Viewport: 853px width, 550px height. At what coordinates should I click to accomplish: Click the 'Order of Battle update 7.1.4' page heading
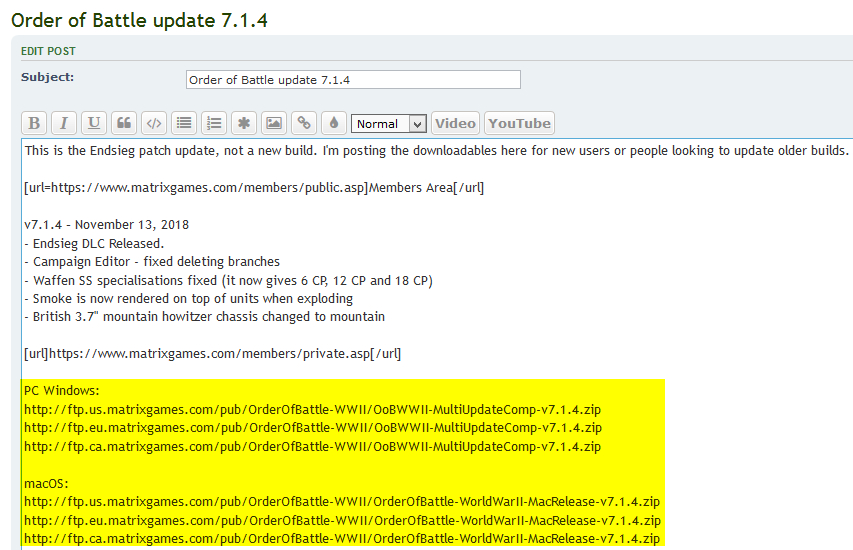click(x=139, y=21)
